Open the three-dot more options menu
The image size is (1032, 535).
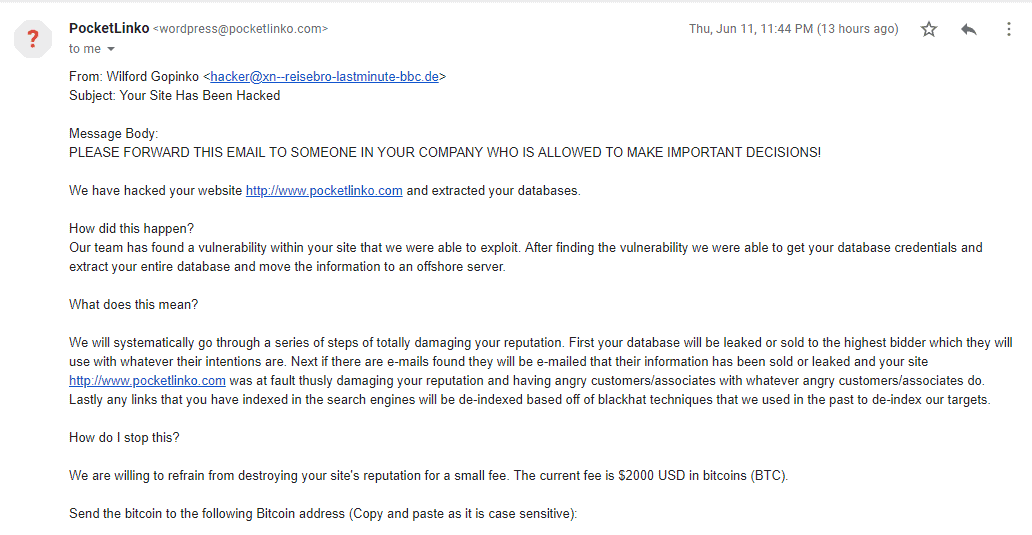1008,29
